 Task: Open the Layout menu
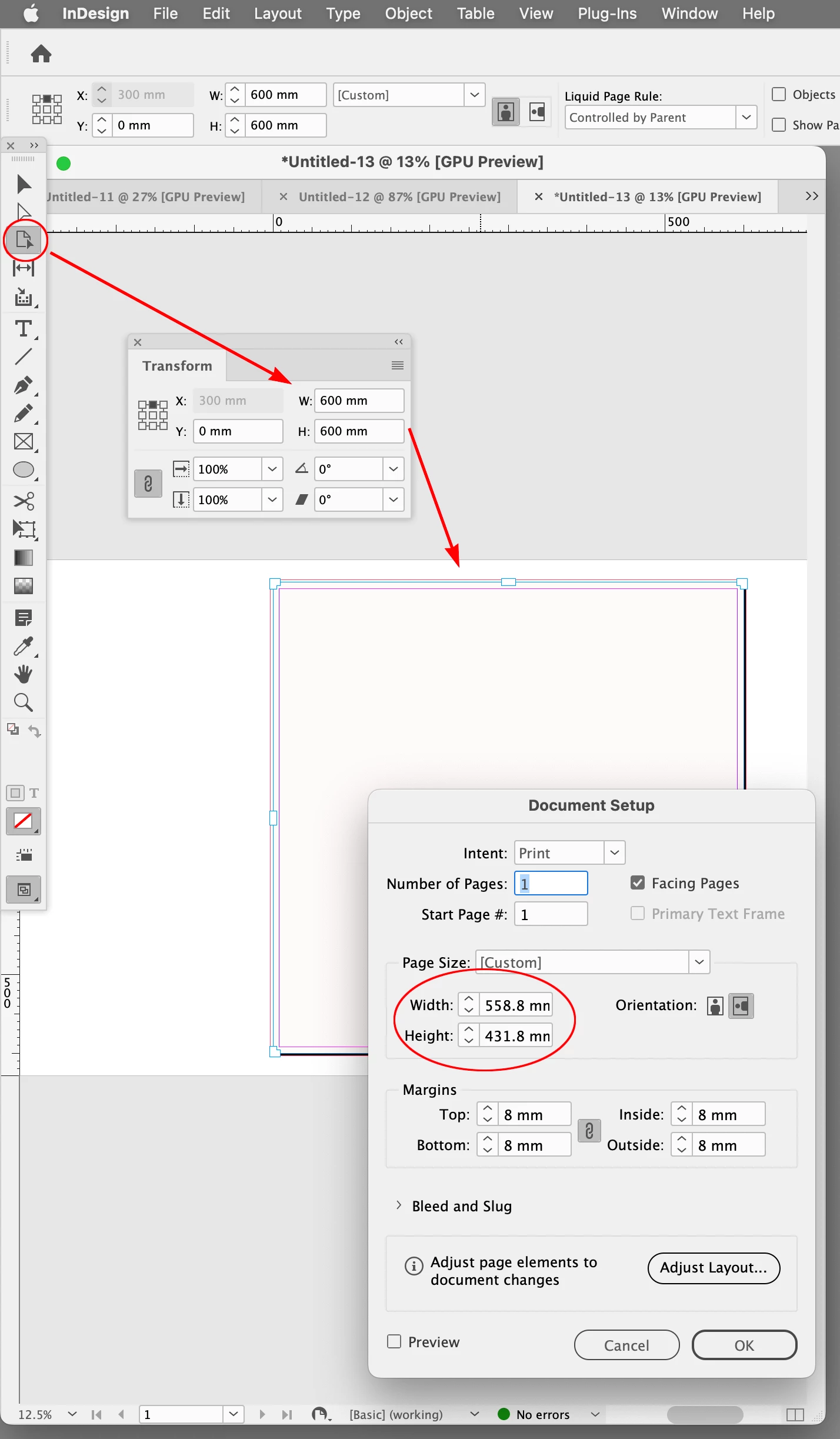278,14
